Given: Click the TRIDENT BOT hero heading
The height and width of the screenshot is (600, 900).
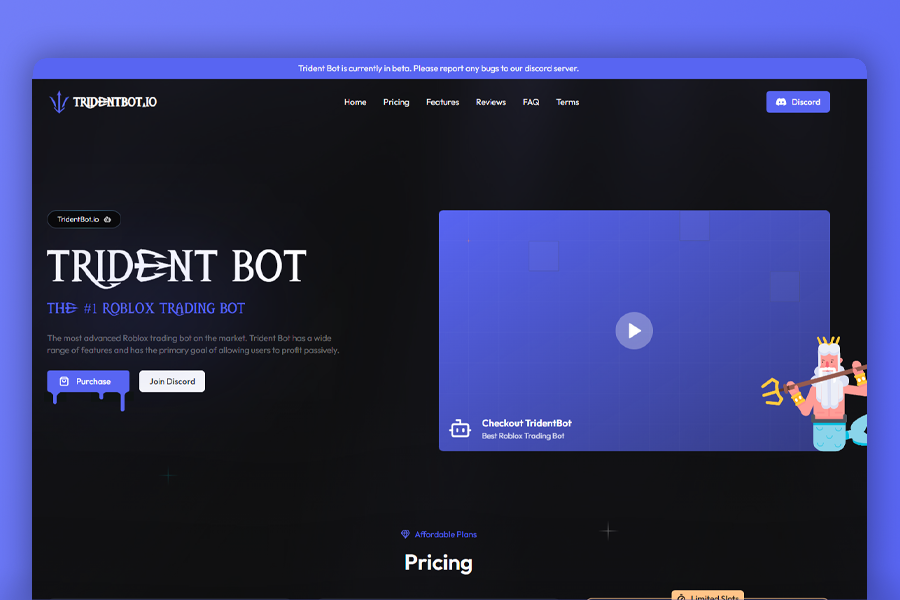Looking at the screenshot, I should [x=177, y=268].
